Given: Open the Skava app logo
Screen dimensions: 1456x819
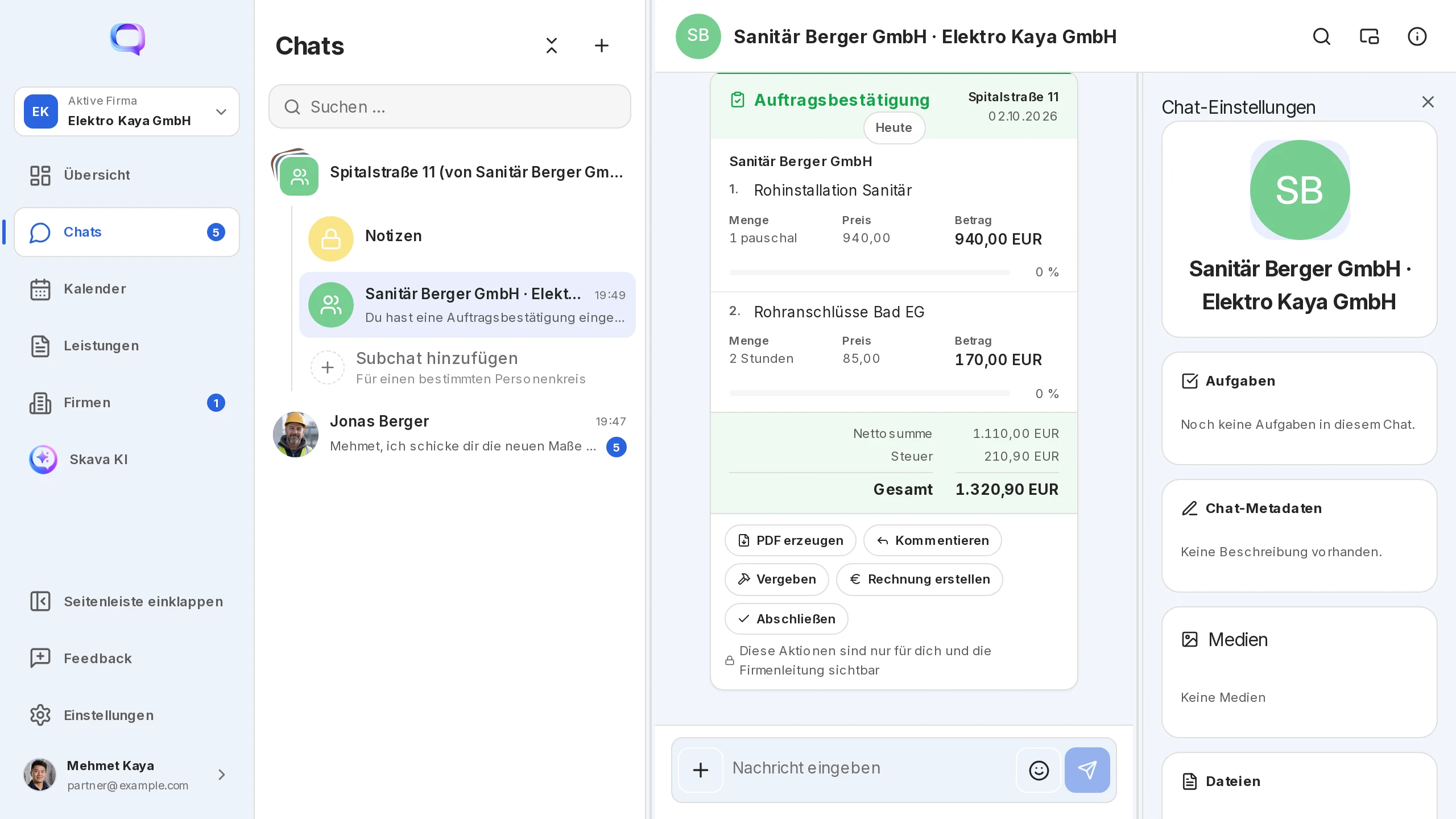Looking at the screenshot, I should click(x=127, y=39).
